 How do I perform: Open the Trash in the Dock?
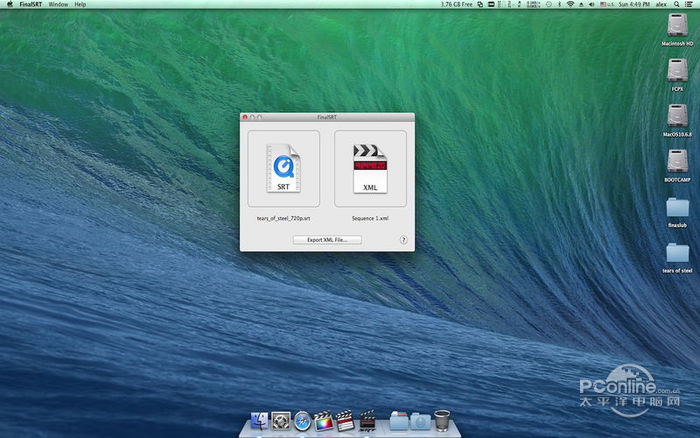point(442,420)
